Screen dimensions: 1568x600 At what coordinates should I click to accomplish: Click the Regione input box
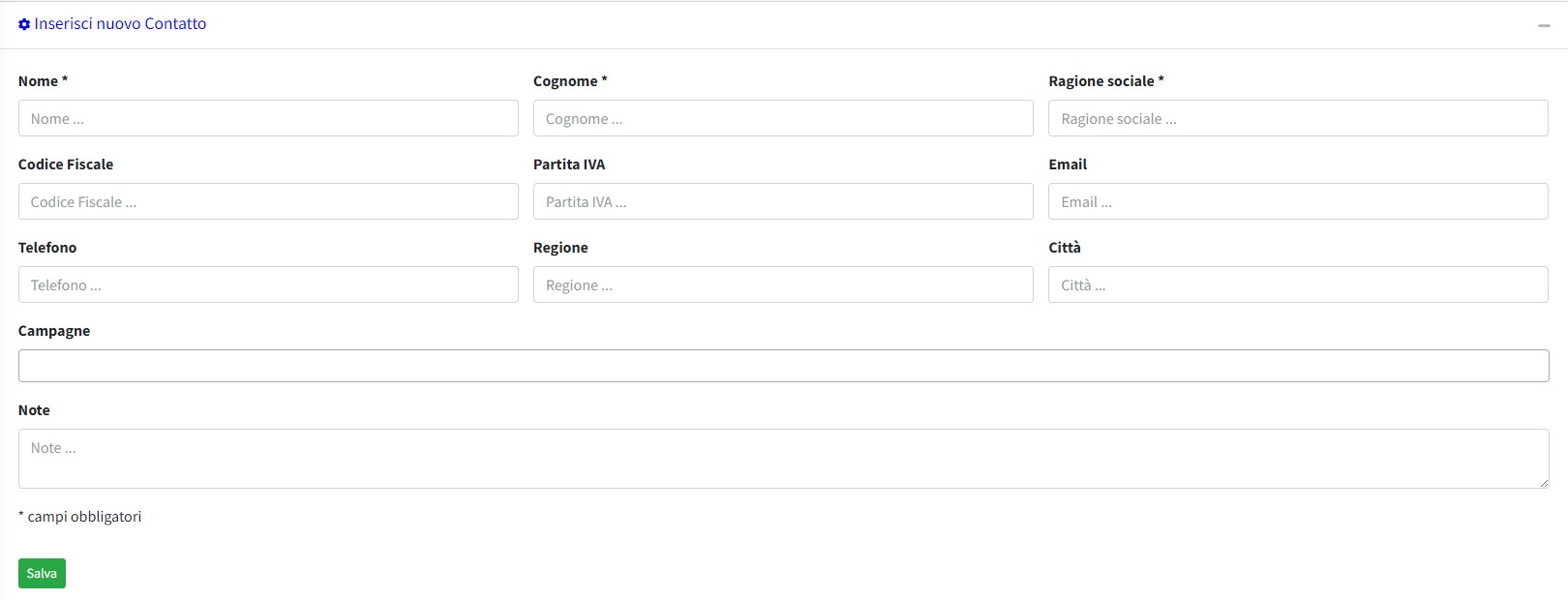click(x=783, y=285)
